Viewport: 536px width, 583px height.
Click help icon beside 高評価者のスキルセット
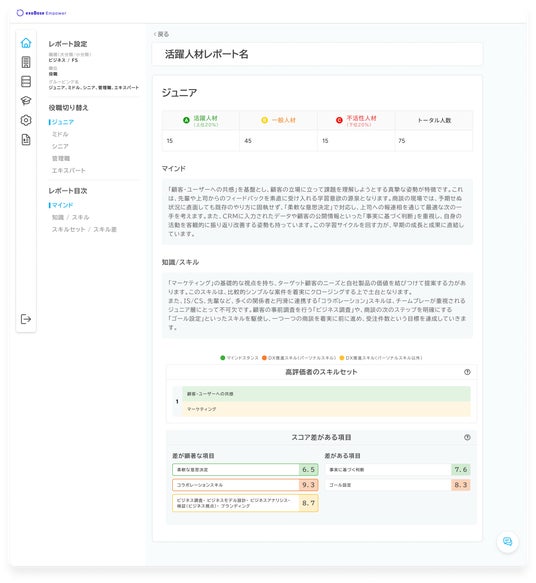(467, 372)
